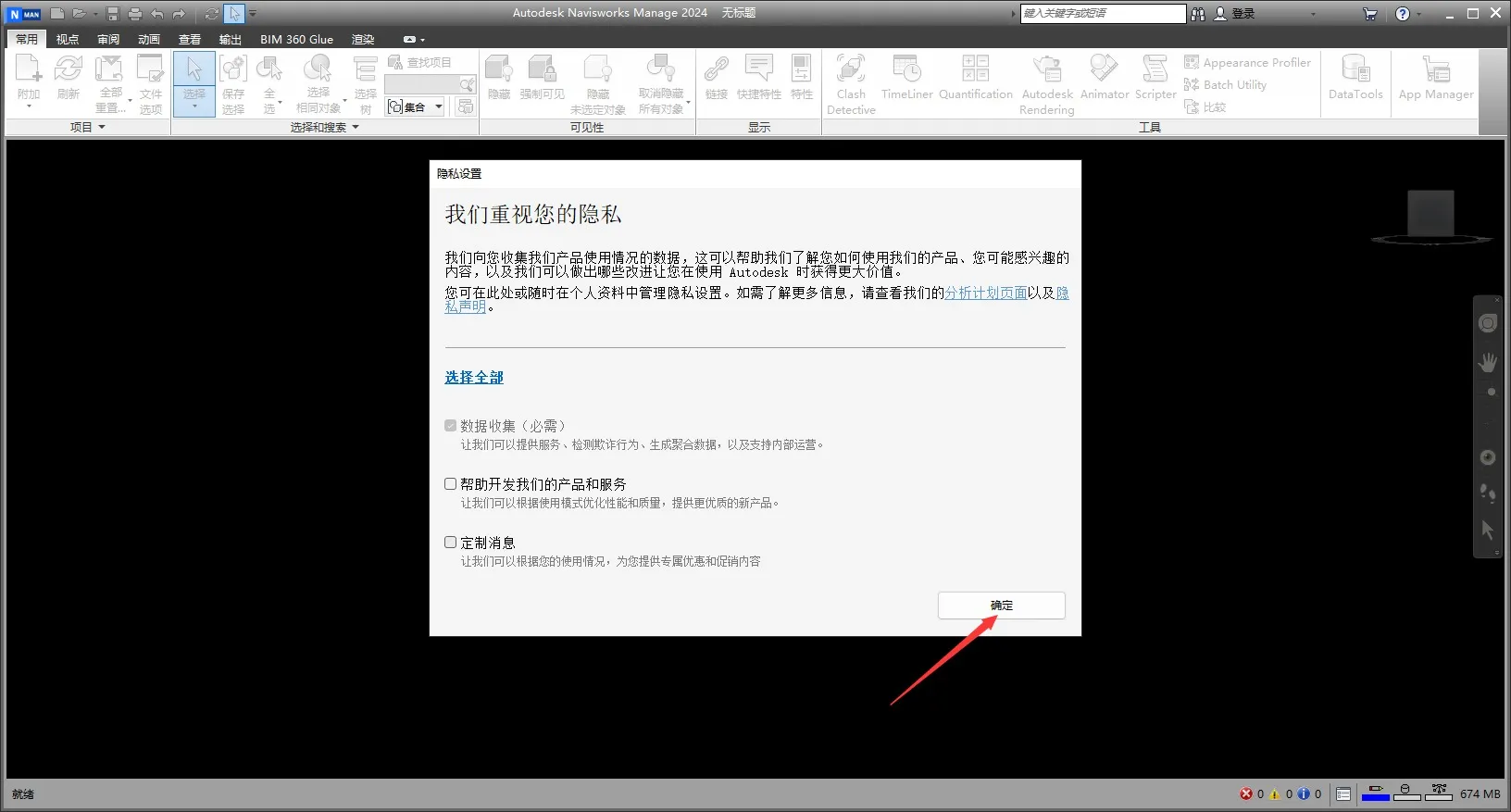Click the DataTools icon
The width and height of the screenshot is (1511, 812).
(x=1355, y=77)
